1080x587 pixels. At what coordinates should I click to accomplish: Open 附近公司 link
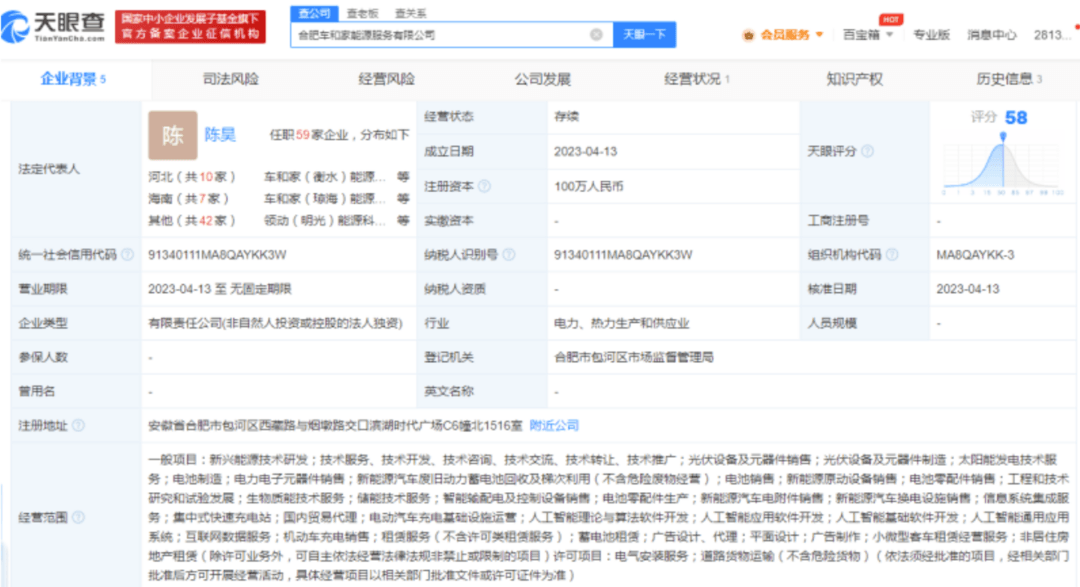554,426
